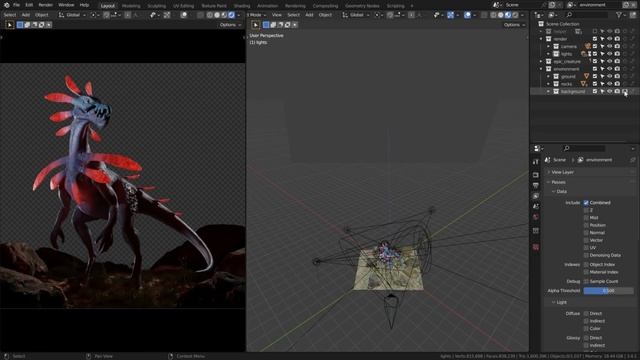640x360 pixels.
Task: Expand the camera collection
Action: [549, 46]
